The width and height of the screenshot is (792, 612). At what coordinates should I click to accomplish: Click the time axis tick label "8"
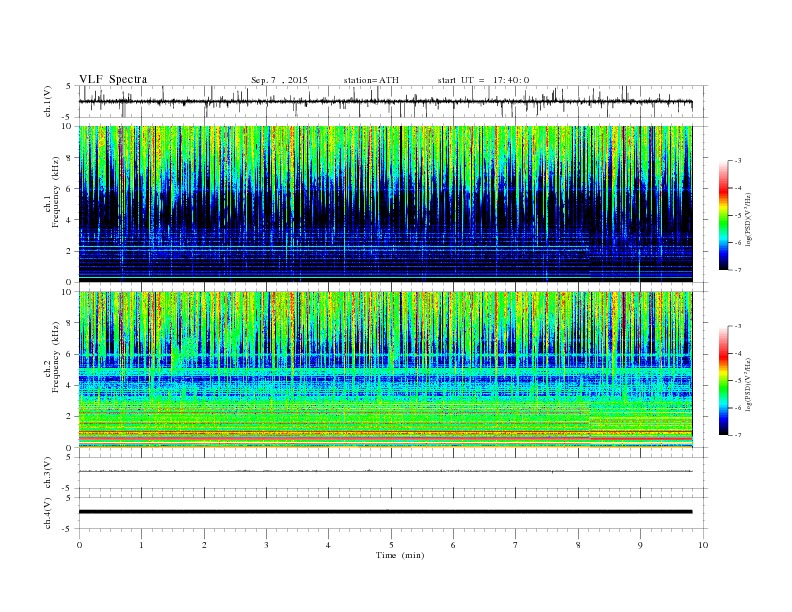tap(578, 545)
